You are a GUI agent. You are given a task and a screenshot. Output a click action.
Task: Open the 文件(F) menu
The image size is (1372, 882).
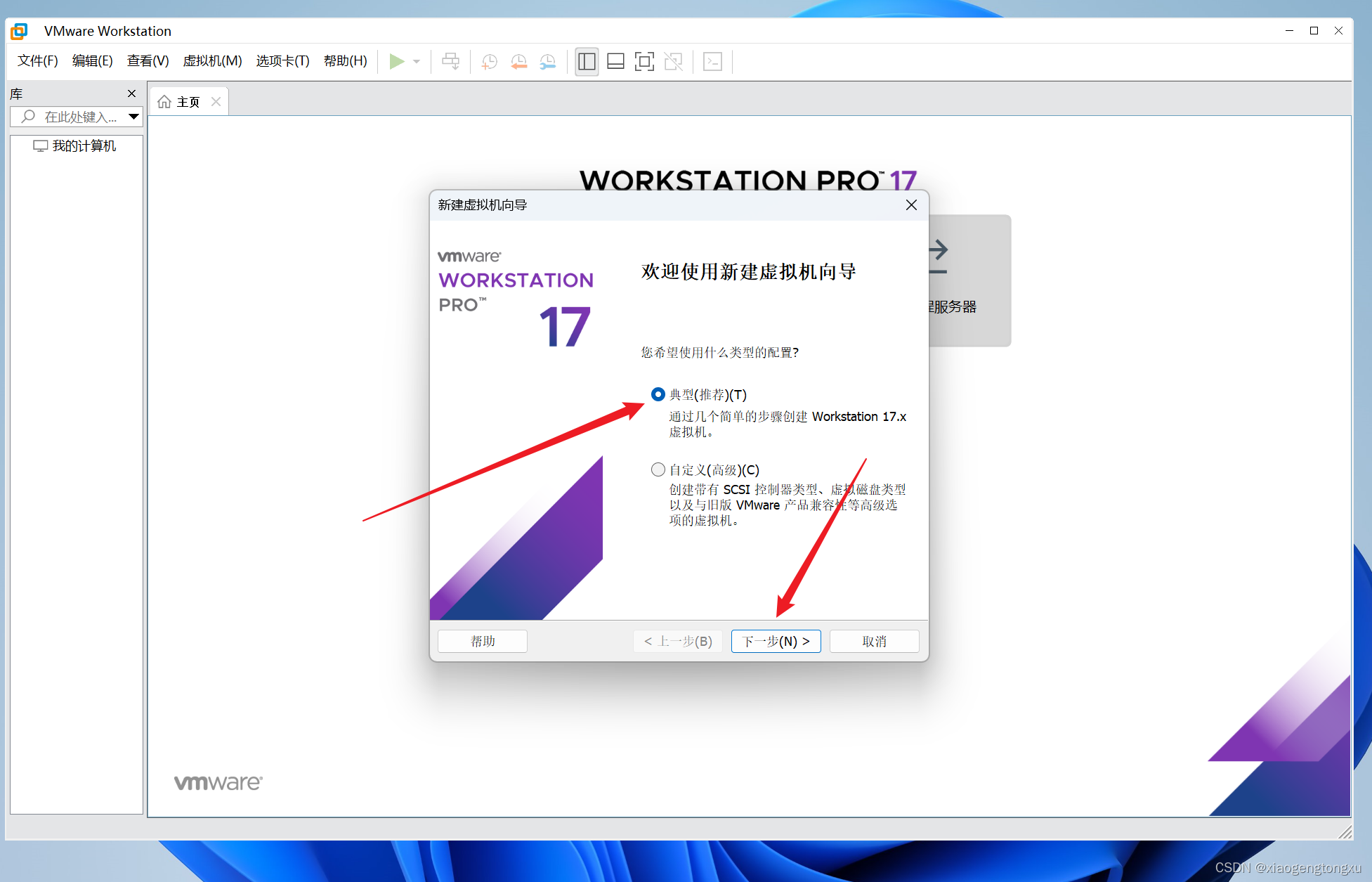point(37,61)
